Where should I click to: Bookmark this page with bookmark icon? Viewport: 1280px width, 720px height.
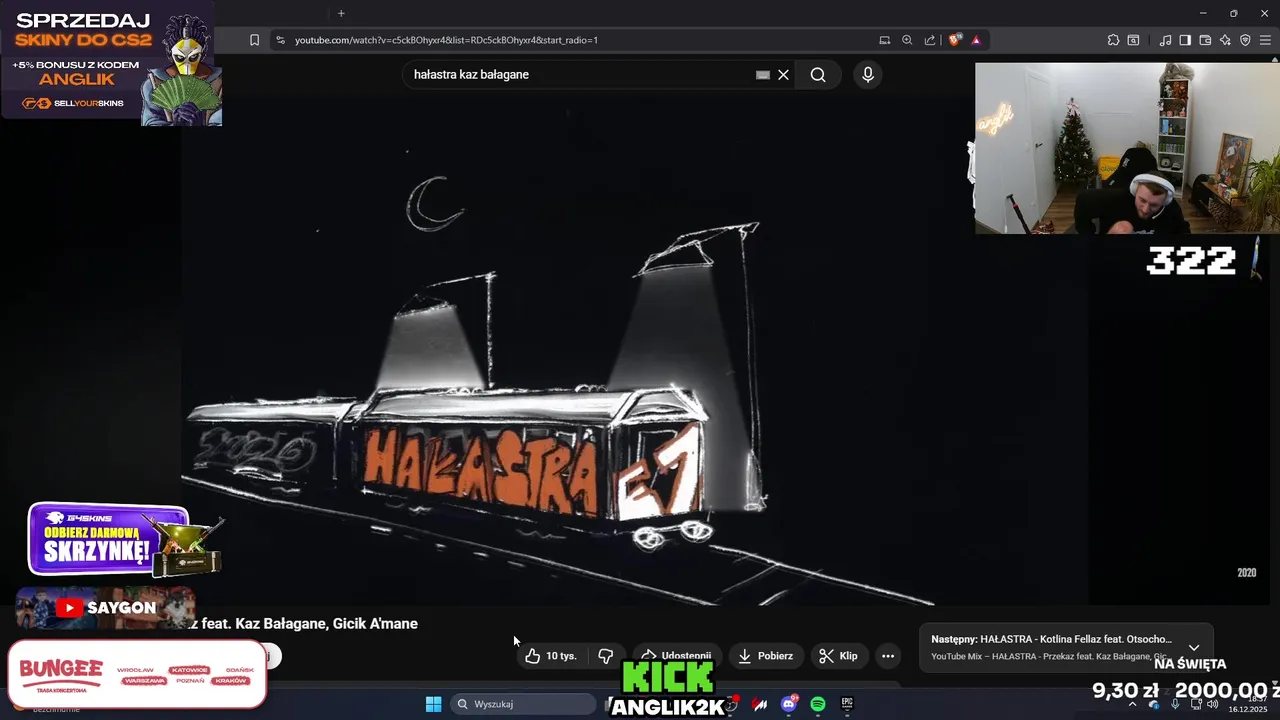coord(254,40)
